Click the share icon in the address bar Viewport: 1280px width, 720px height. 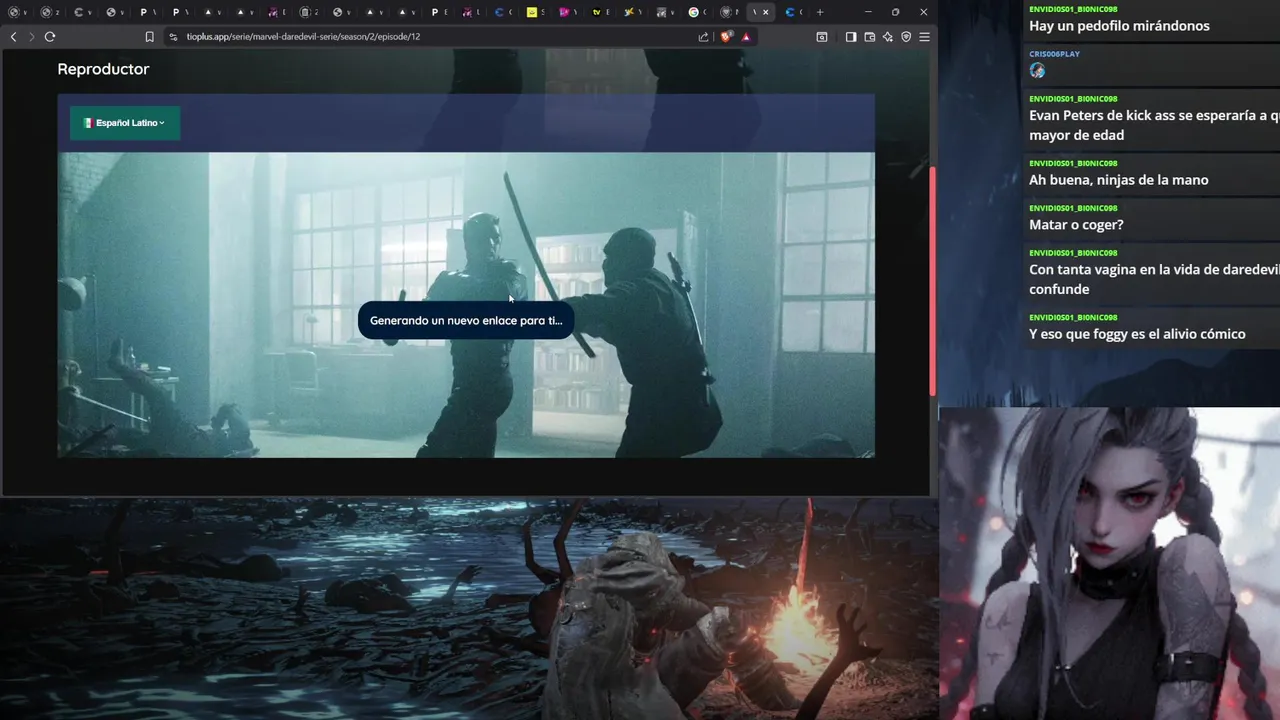(703, 37)
